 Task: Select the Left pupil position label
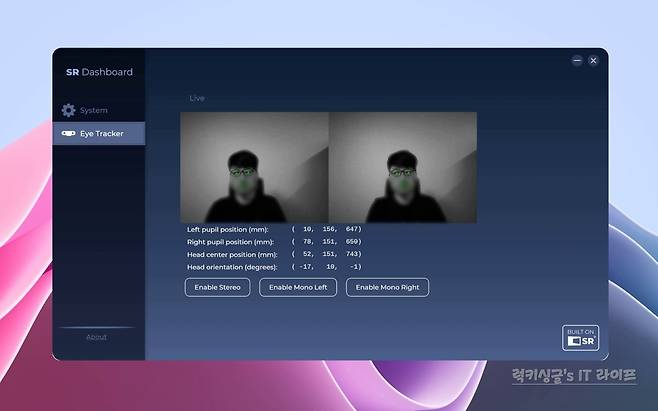227,230
